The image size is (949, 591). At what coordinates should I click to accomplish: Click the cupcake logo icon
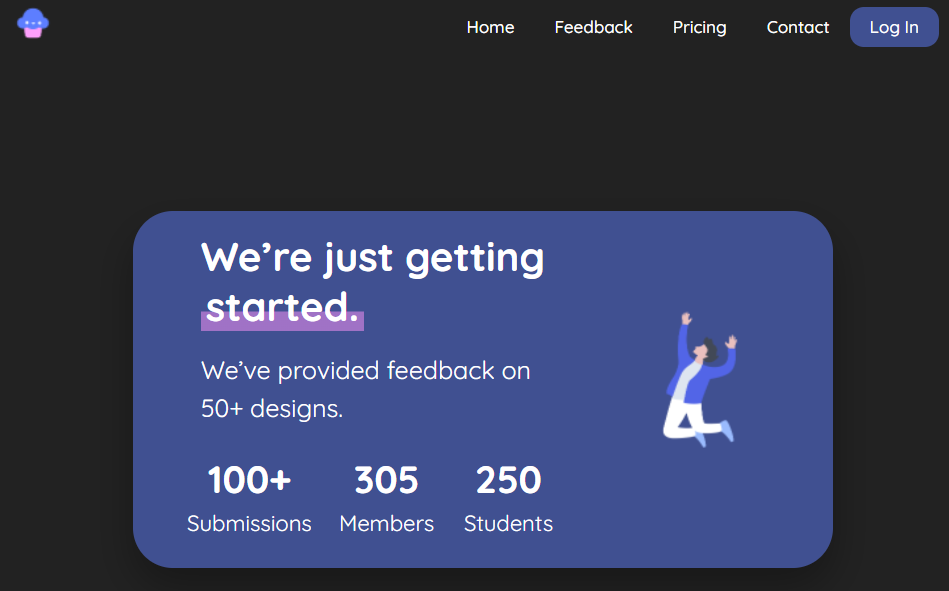[33, 23]
